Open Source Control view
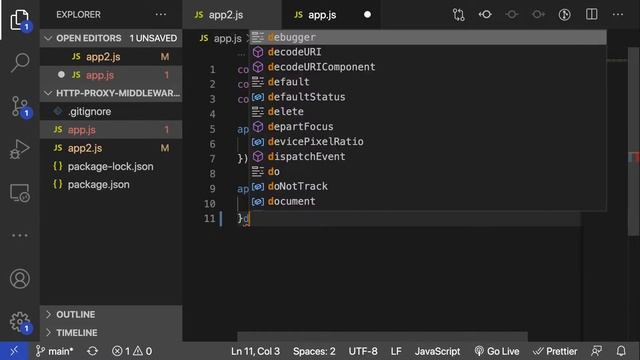Image resolution: width=640 pixels, height=360 pixels. [x=20, y=107]
